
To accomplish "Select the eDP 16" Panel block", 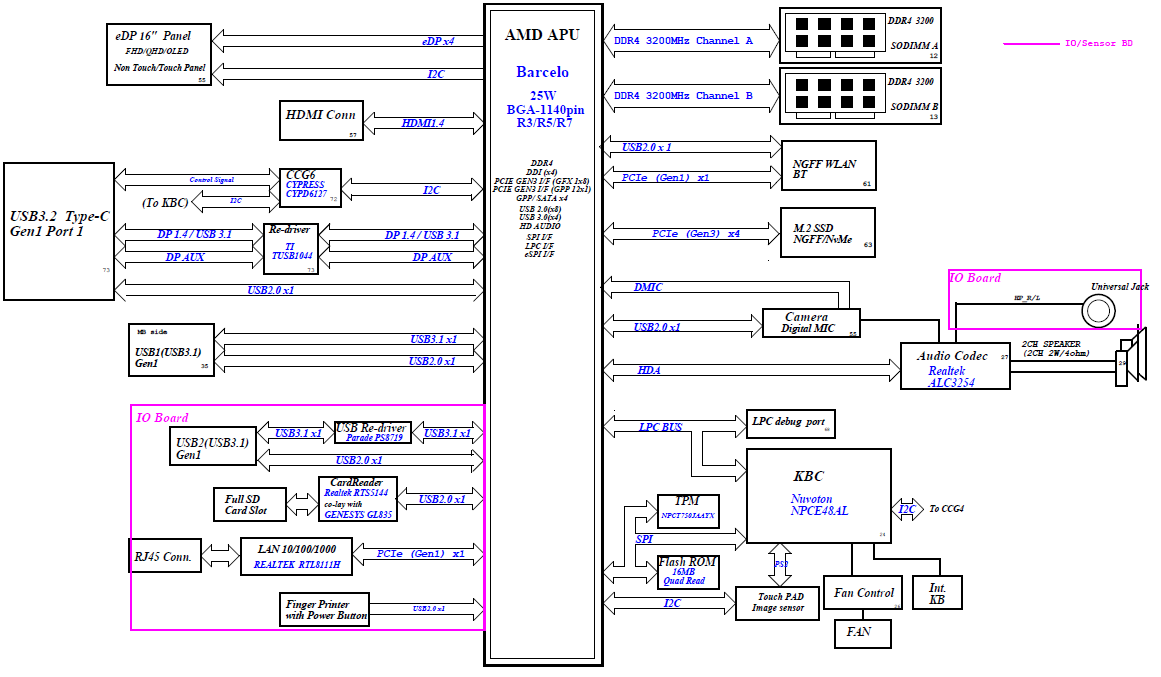I will coord(162,55).
